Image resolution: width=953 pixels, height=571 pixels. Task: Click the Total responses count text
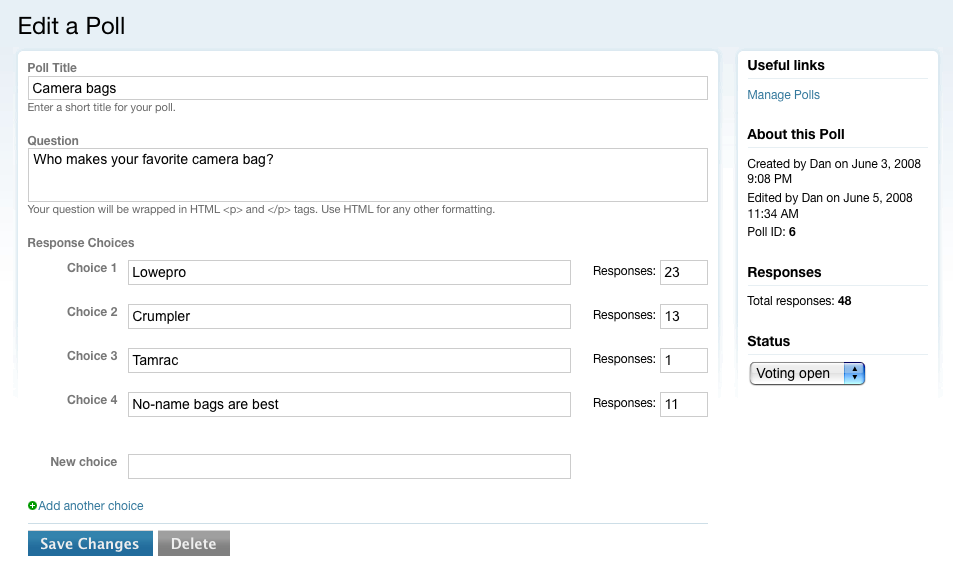[x=799, y=300]
